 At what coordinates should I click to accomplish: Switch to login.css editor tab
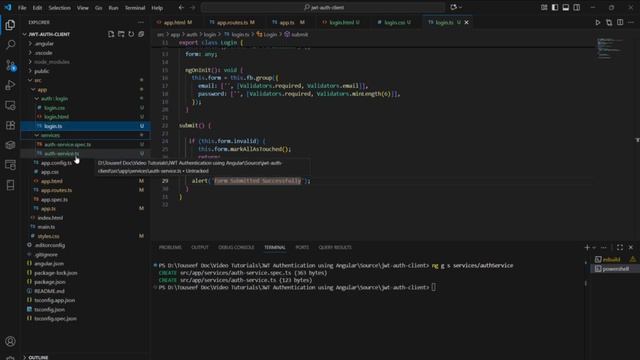point(394,22)
